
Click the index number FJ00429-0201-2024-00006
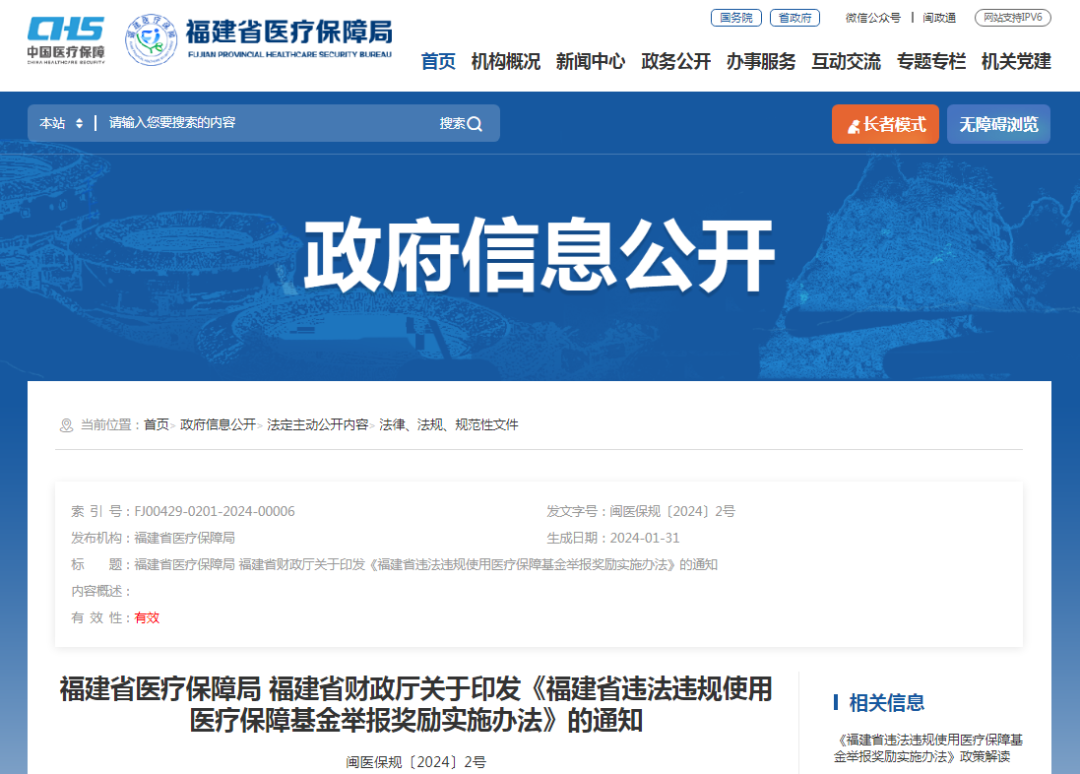click(214, 512)
